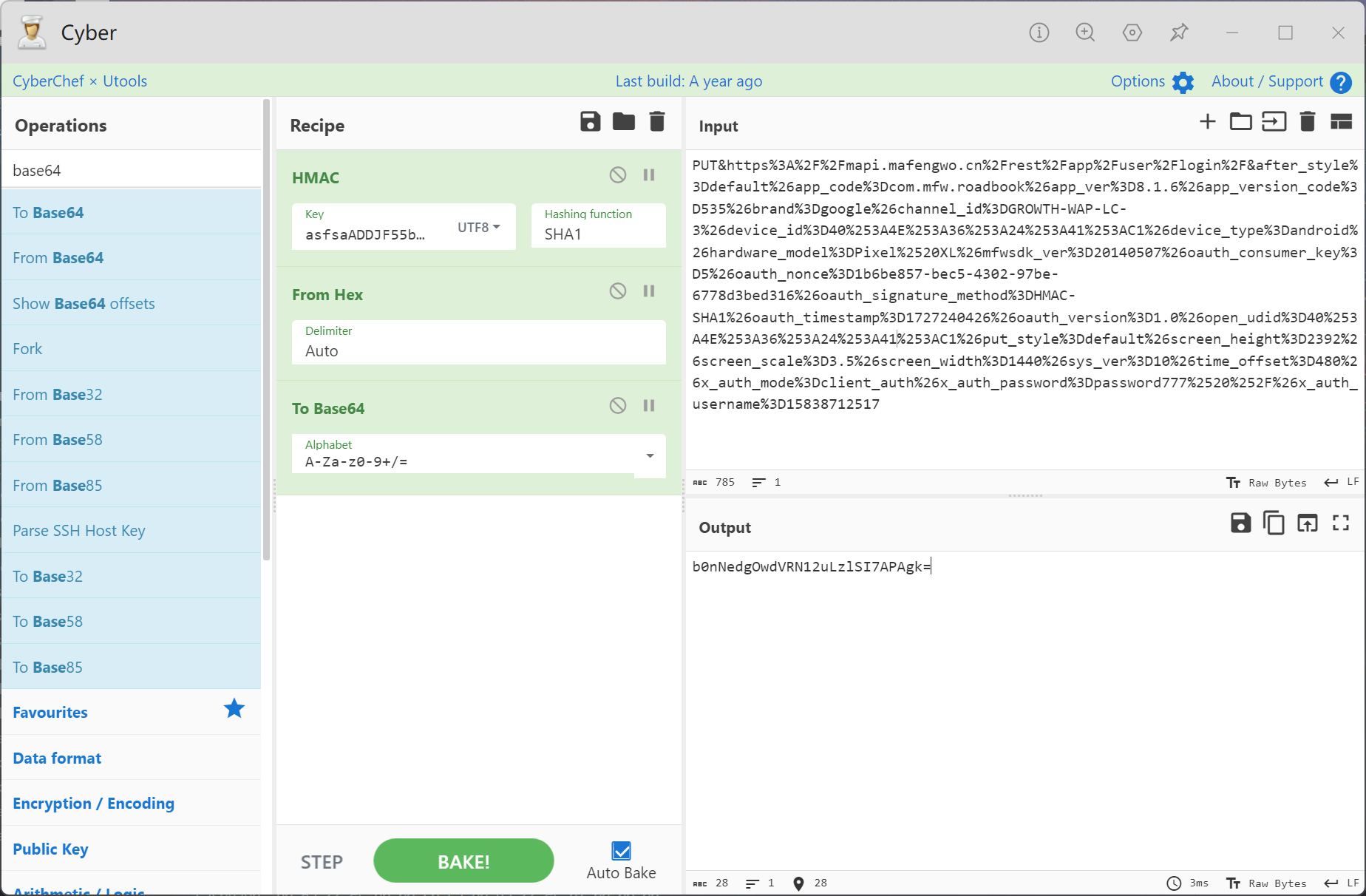The width and height of the screenshot is (1366, 896).
Task: Change output end-of-line sequence LF
Action: [1342, 883]
